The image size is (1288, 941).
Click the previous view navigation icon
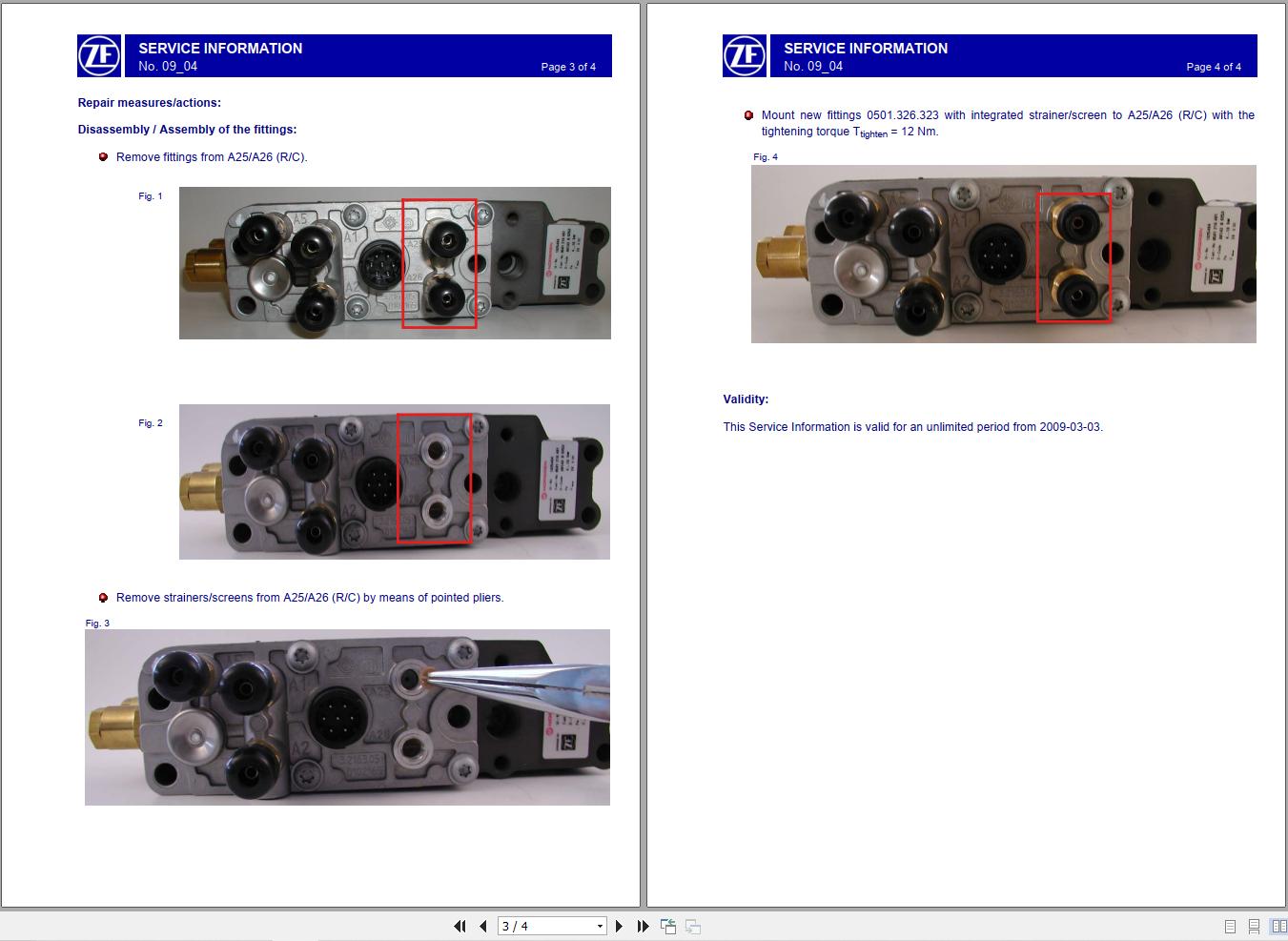[x=667, y=926]
